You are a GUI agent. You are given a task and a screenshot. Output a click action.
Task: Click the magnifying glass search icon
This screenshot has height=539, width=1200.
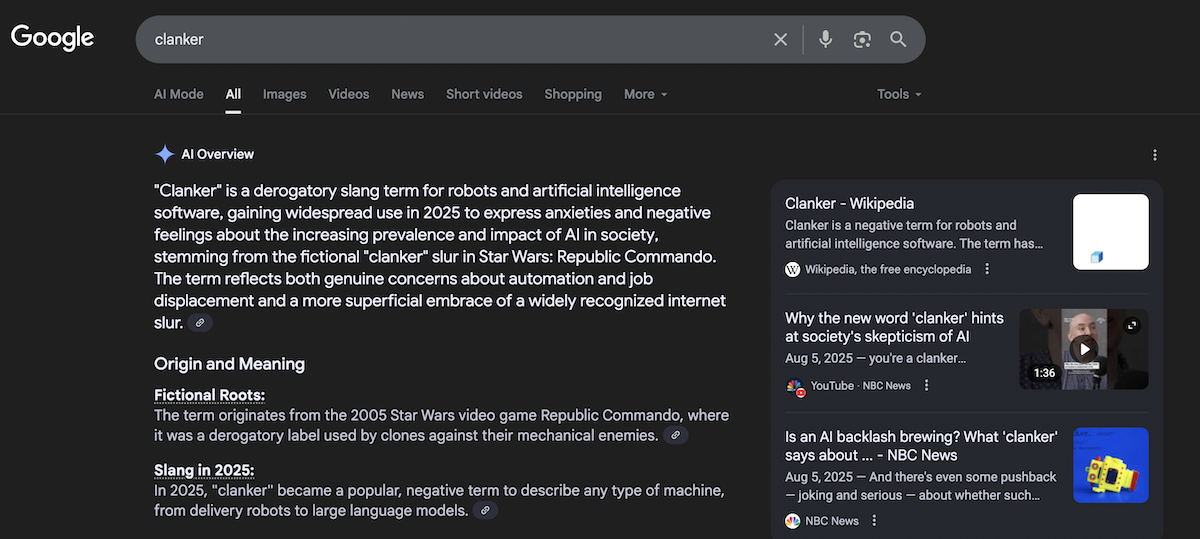click(x=898, y=39)
